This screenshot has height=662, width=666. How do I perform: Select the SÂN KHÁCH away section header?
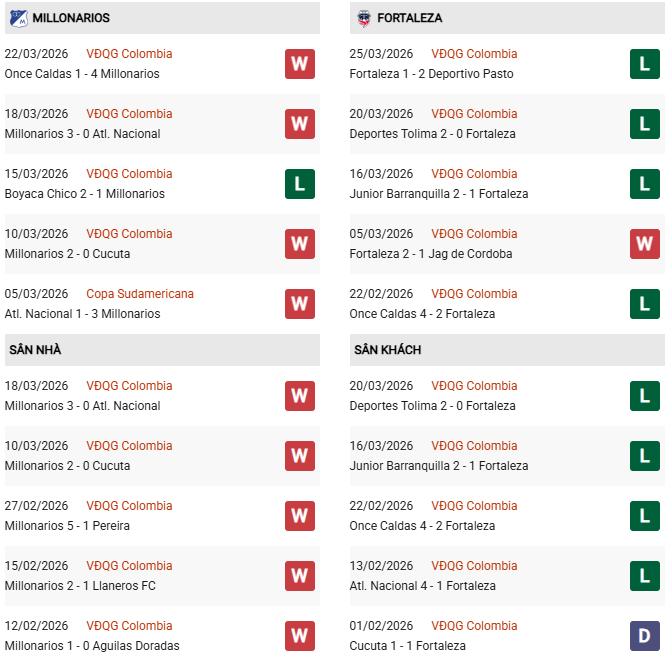[387, 350]
